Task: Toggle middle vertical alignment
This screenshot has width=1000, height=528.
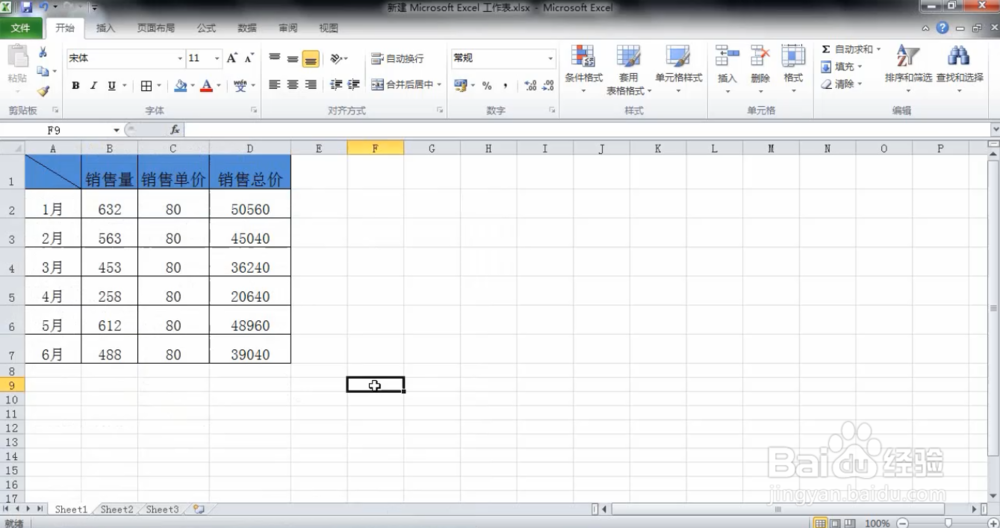Action: coord(293,59)
